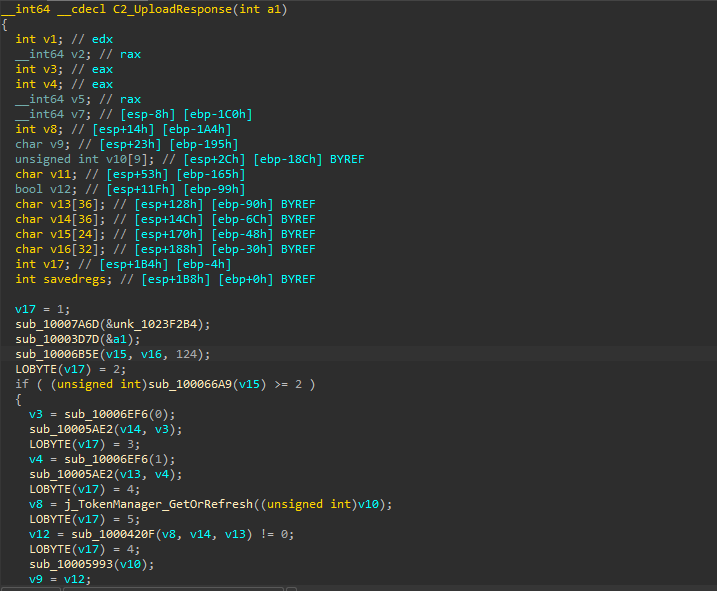Click the sub_100066A9 call in if condition

click(x=190, y=384)
